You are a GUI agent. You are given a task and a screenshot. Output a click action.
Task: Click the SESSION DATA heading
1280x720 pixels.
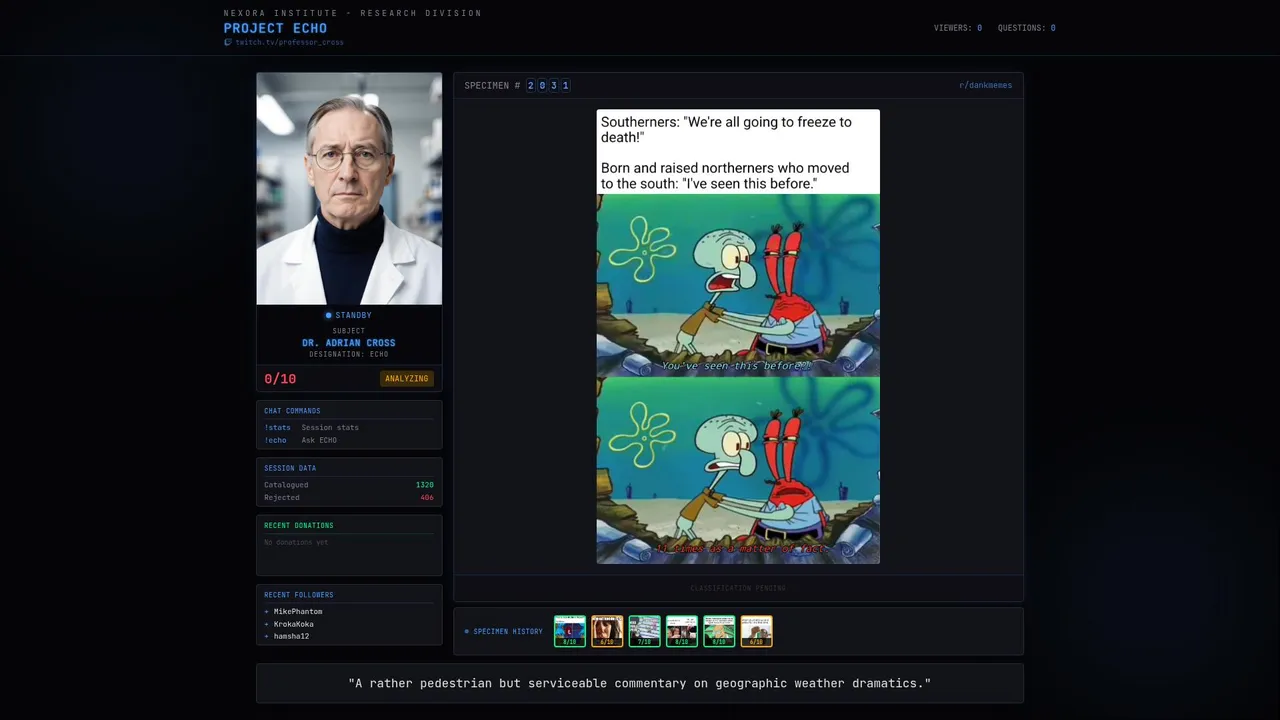290,468
